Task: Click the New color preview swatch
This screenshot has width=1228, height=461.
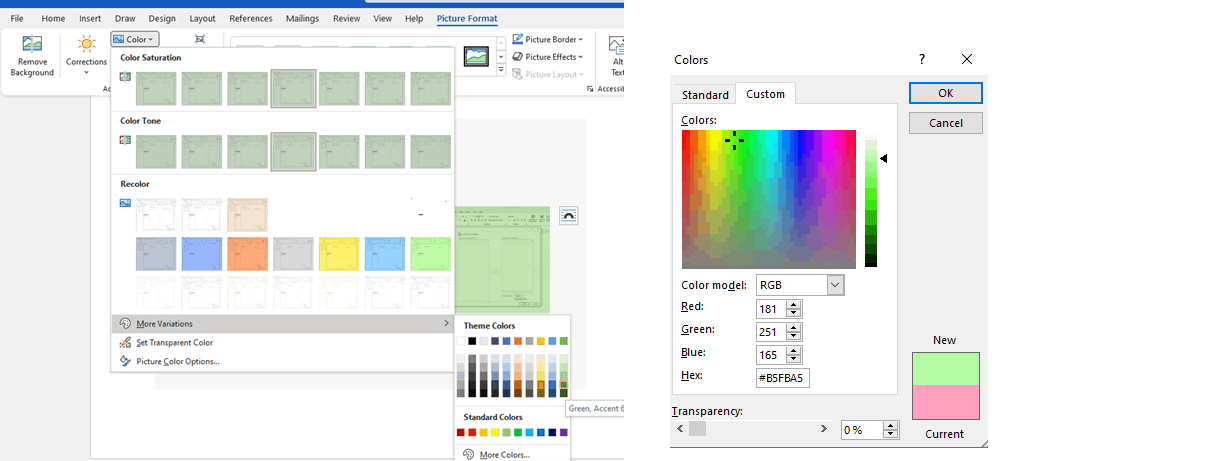Action: 945,369
